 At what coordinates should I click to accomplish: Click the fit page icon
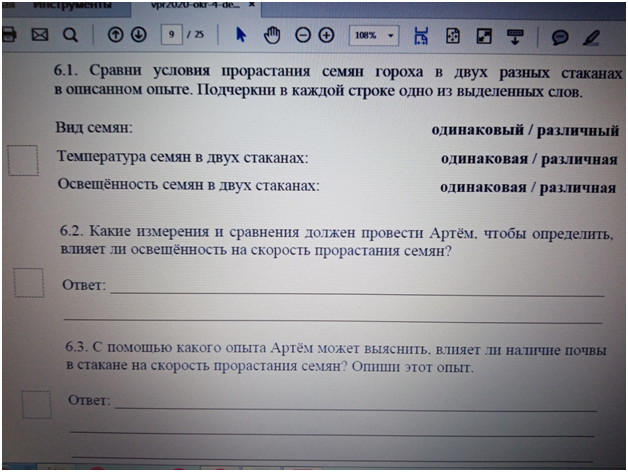(453, 36)
